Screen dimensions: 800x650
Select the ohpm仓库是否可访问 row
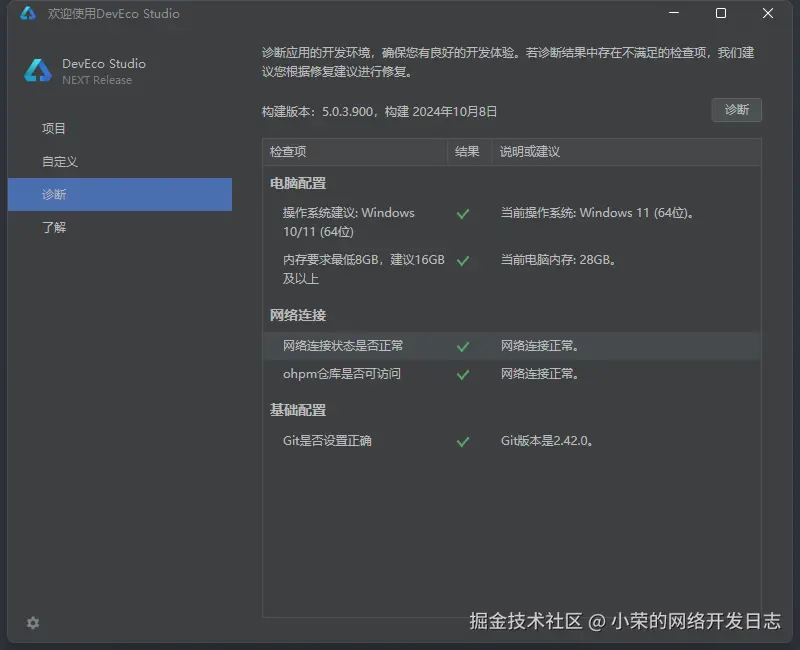[x=512, y=374]
